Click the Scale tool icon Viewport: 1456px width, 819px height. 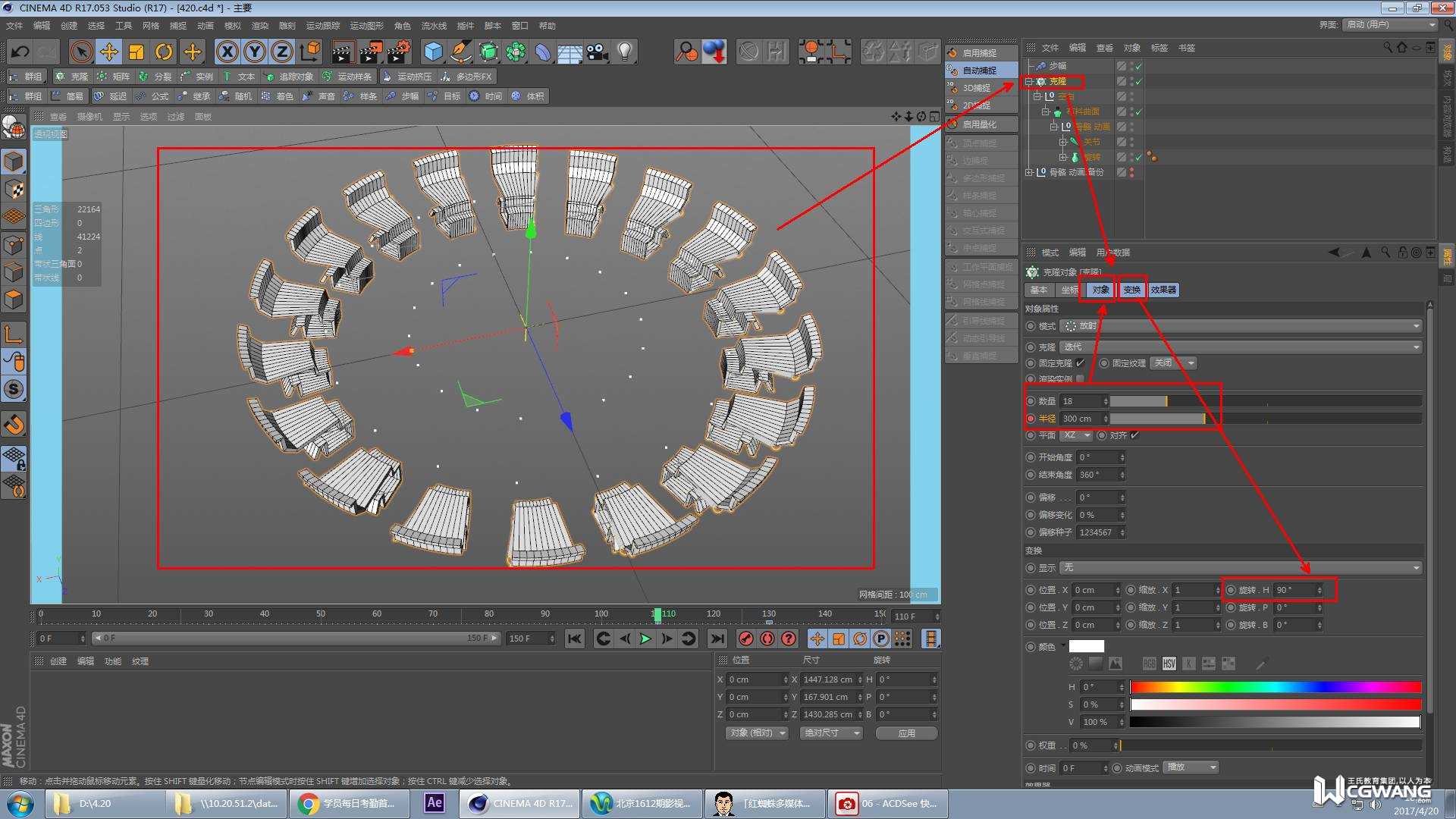[x=136, y=52]
